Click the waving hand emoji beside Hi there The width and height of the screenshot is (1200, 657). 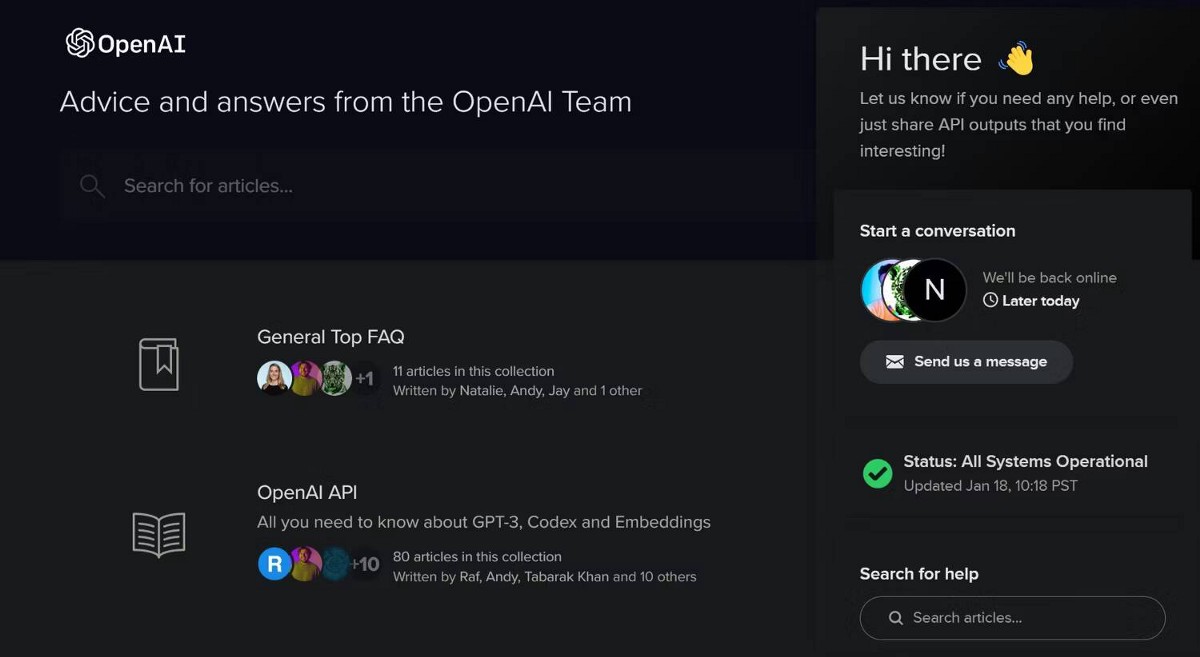click(1016, 58)
